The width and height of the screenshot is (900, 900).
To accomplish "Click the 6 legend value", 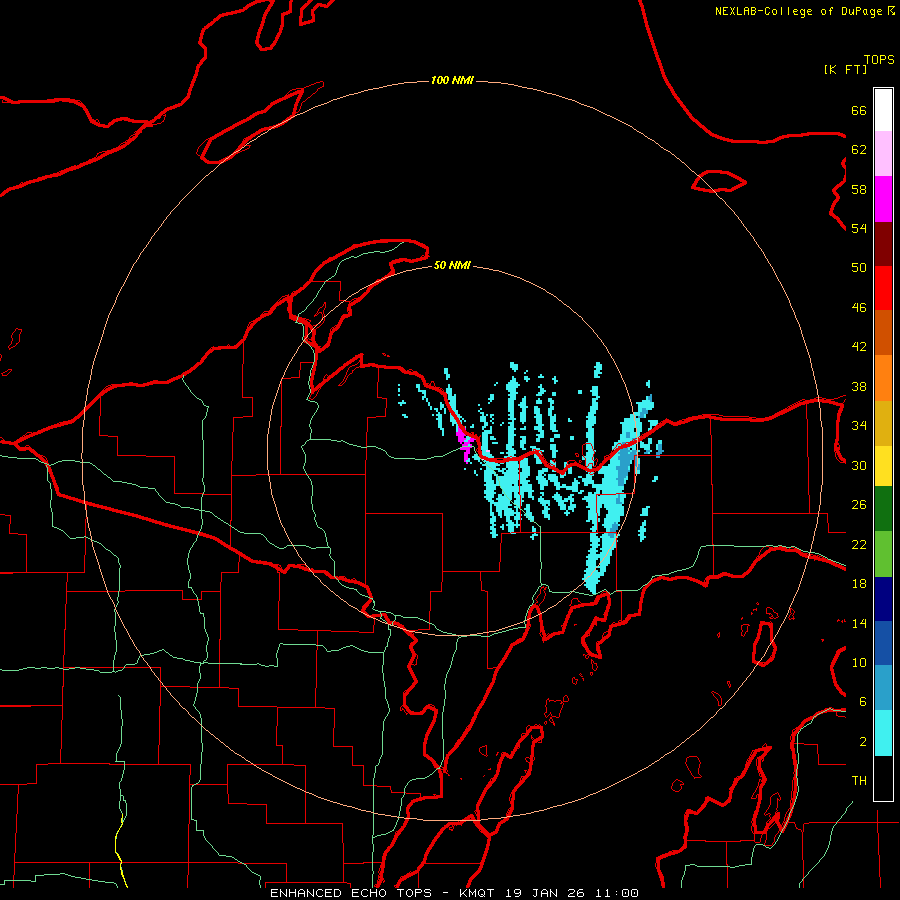I will pos(862,702).
